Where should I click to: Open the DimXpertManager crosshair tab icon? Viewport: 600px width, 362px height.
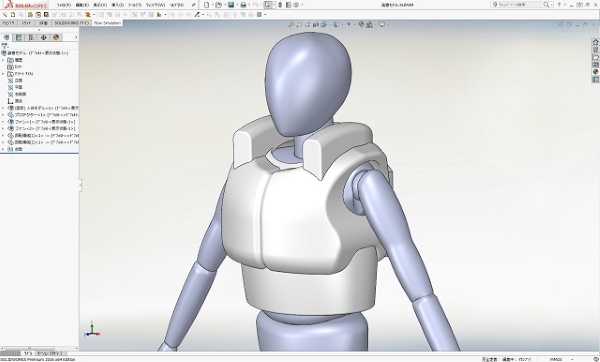point(43,37)
